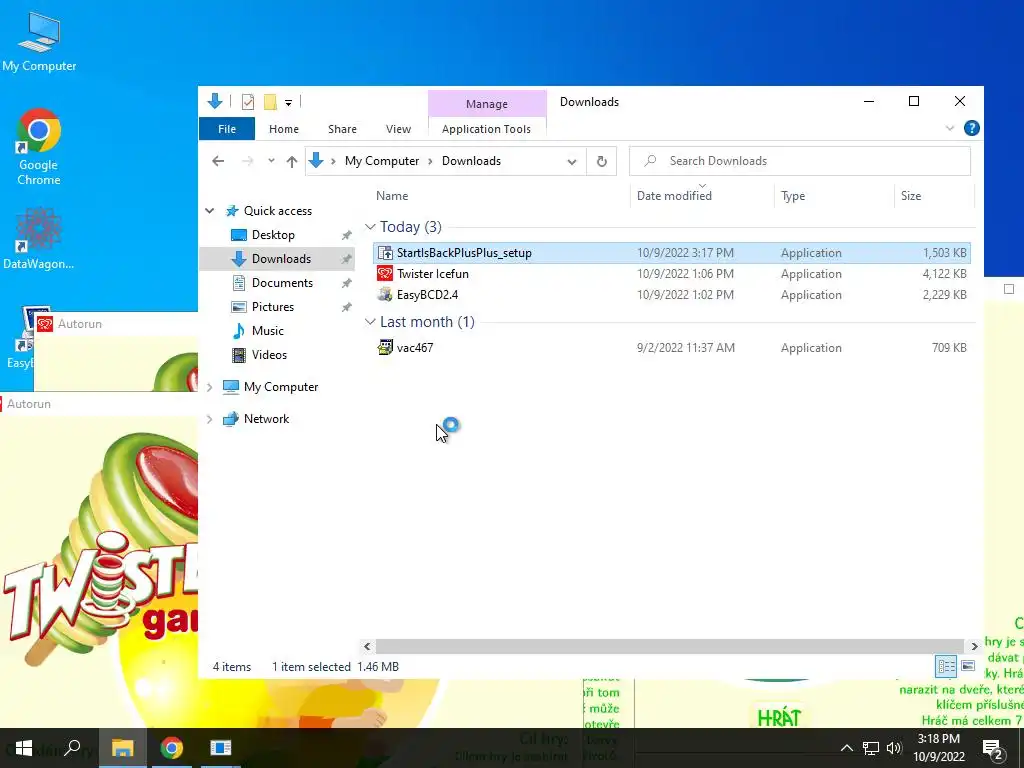Switch to the View ribbon tab
The image size is (1024, 768).
click(x=398, y=129)
